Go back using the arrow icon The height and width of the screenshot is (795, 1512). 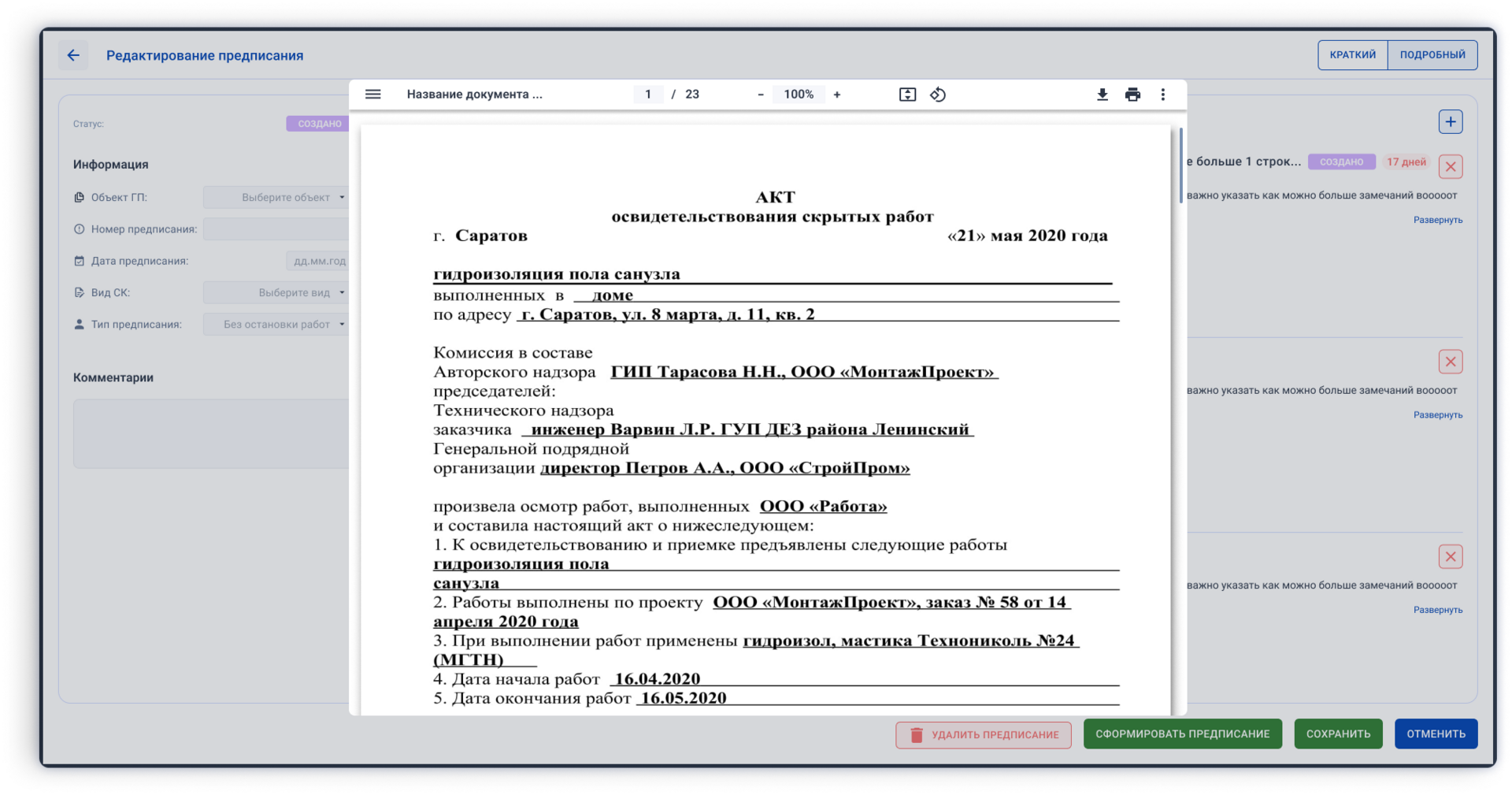[x=73, y=55]
